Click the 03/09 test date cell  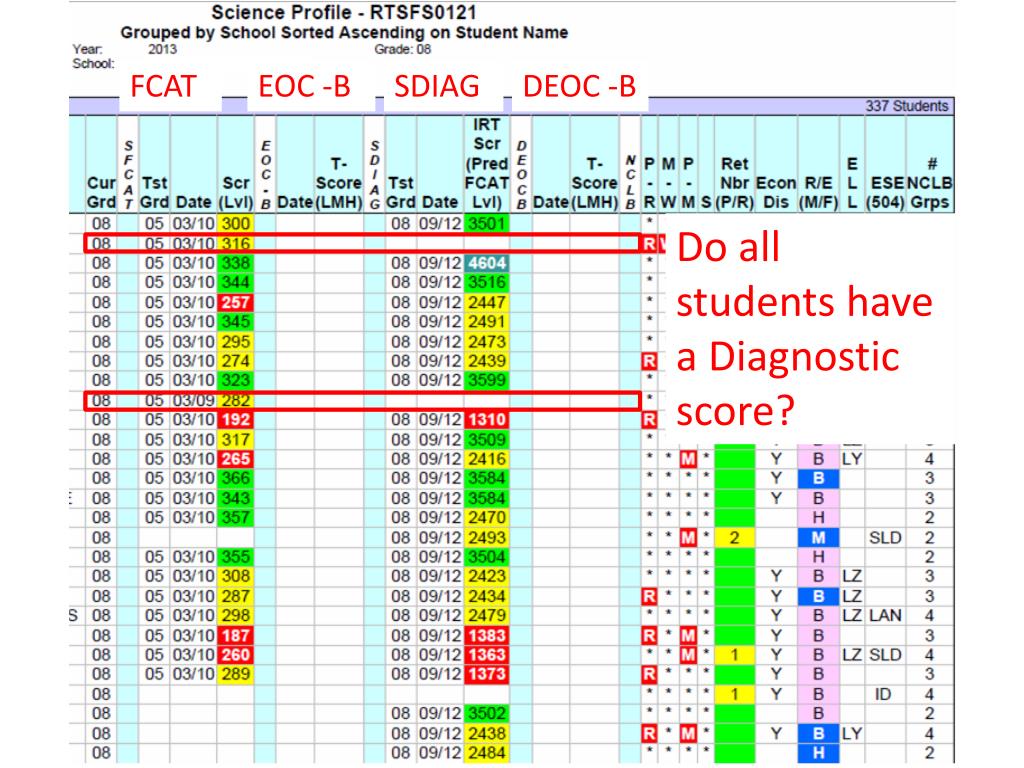(193, 400)
